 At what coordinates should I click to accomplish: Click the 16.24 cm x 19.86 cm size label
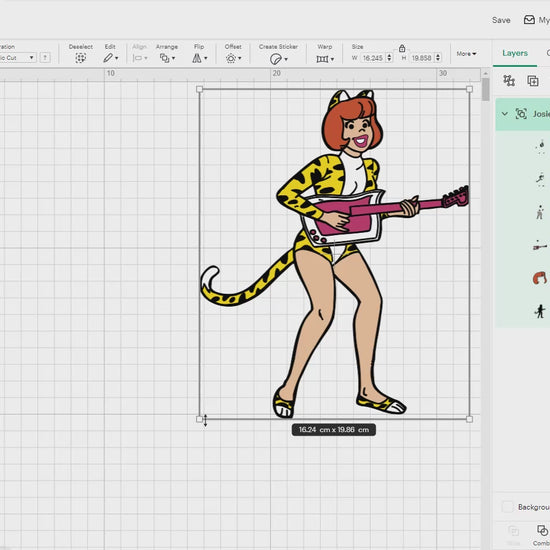click(334, 430)
